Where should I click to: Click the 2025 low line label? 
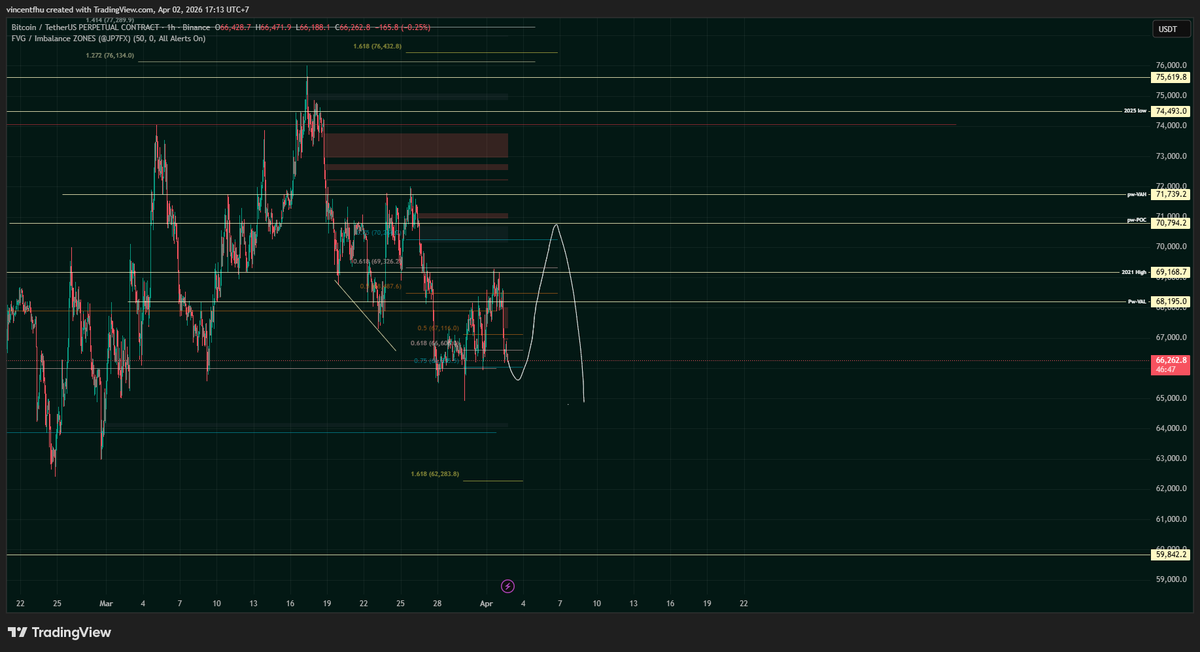point(1135,112)
